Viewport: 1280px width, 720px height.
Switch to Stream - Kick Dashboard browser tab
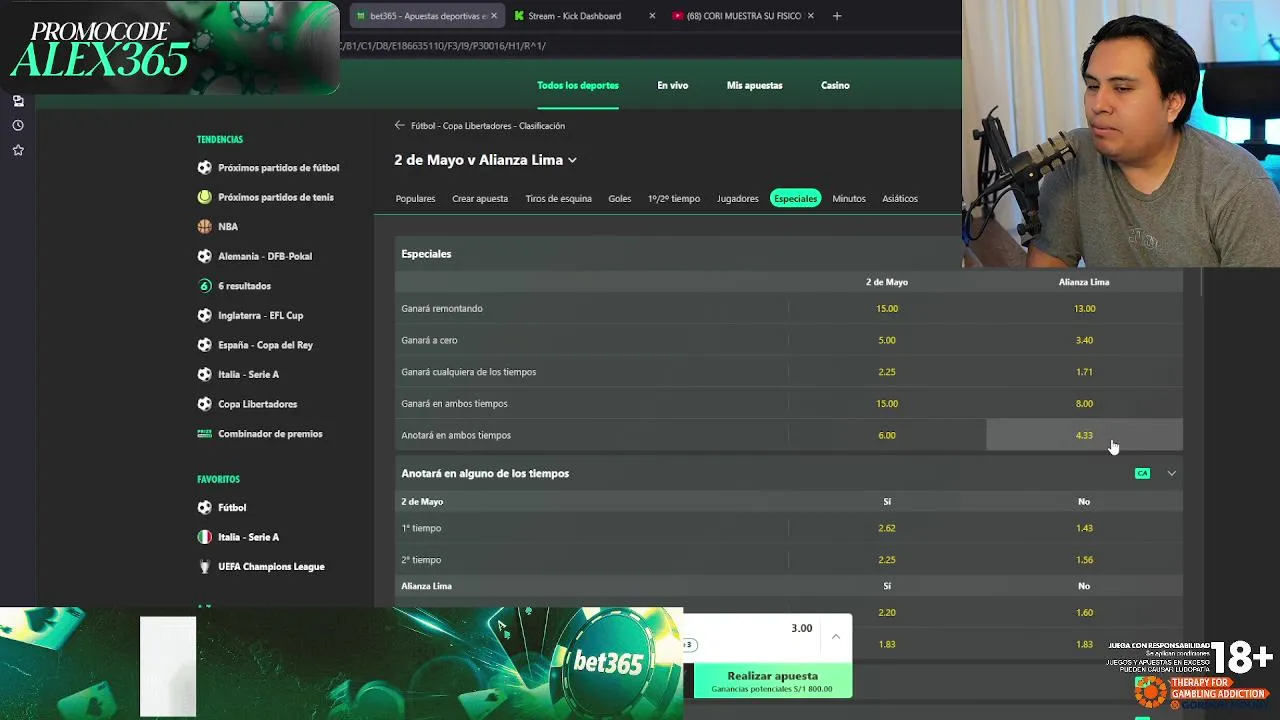pyautogui.click(x=575, y=16)
